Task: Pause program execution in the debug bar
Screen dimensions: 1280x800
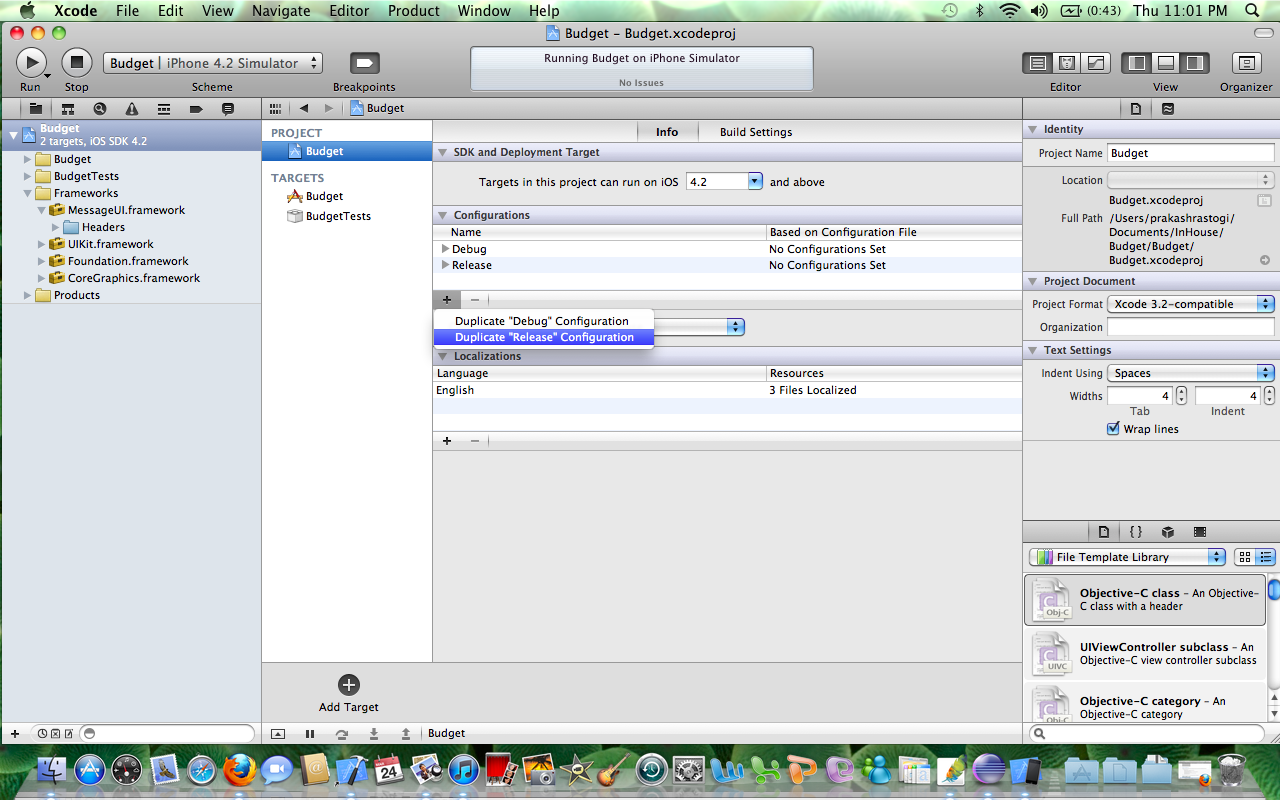Action: [310, 734]
